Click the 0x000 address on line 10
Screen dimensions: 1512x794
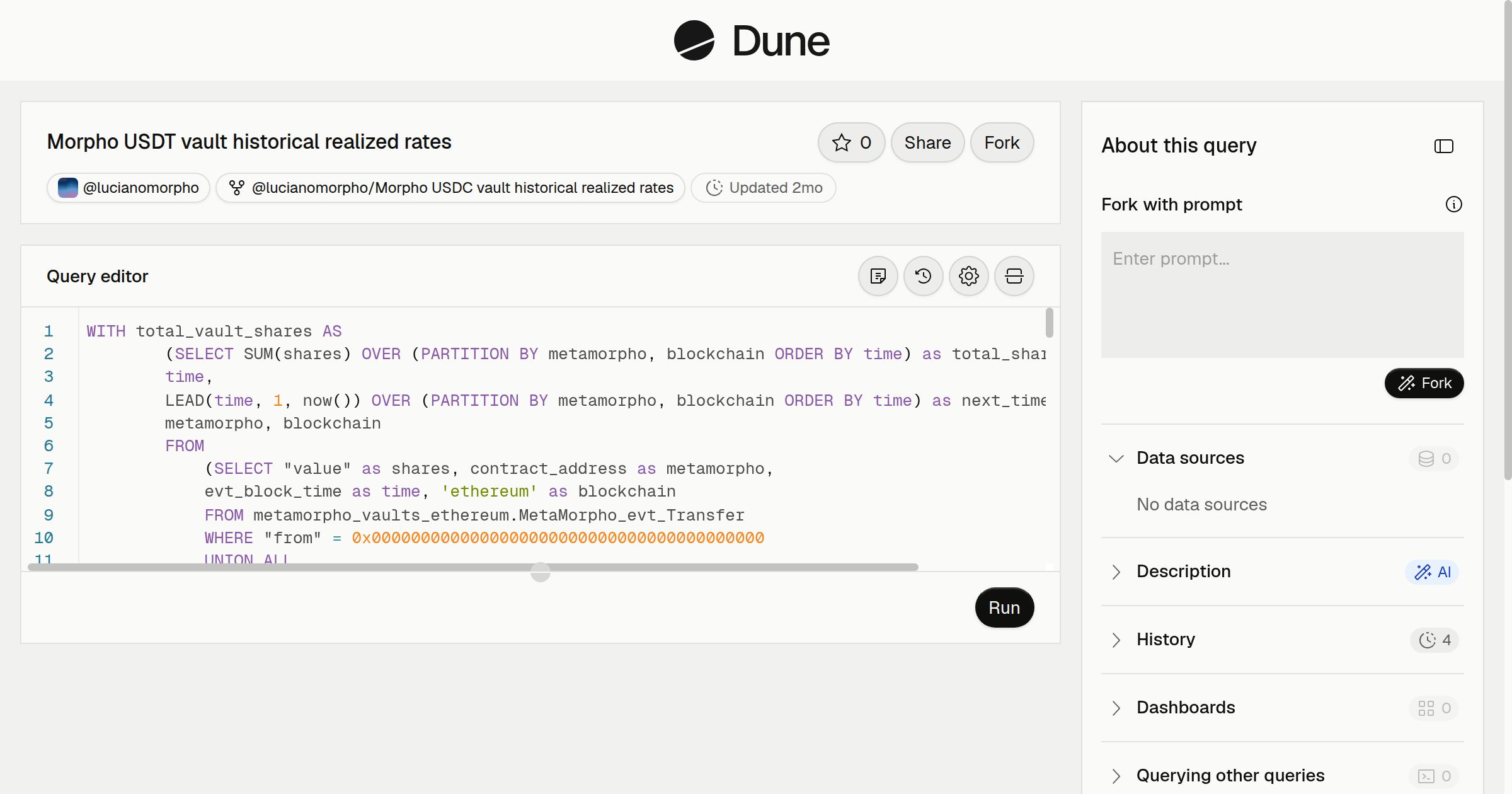click(x=558, y=538)
